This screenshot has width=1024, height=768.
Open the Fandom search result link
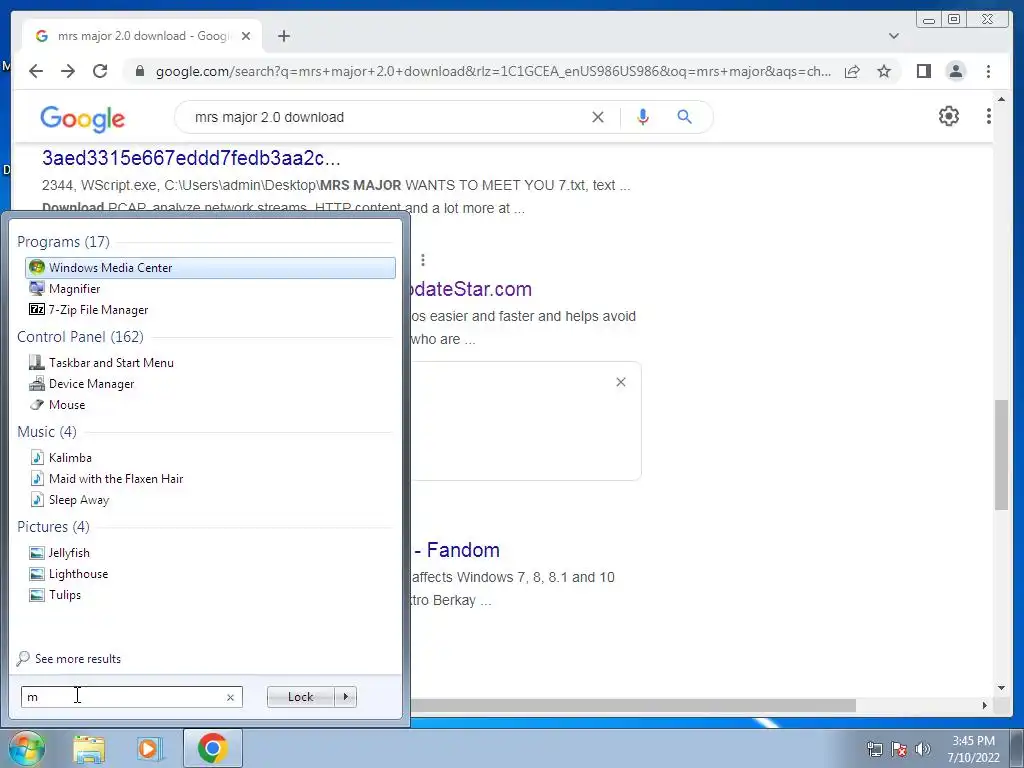click(x=456, y=550)
